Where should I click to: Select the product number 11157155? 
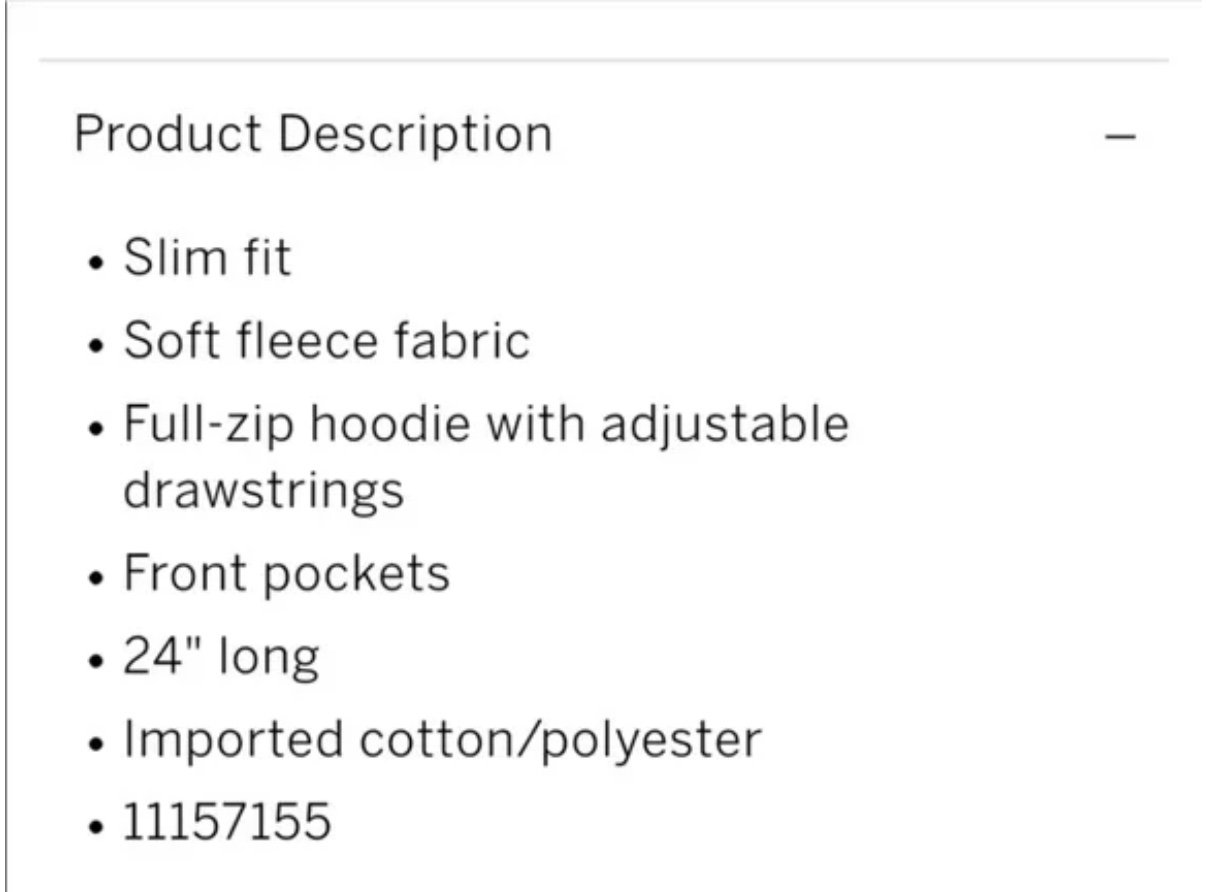coord(227,822)
